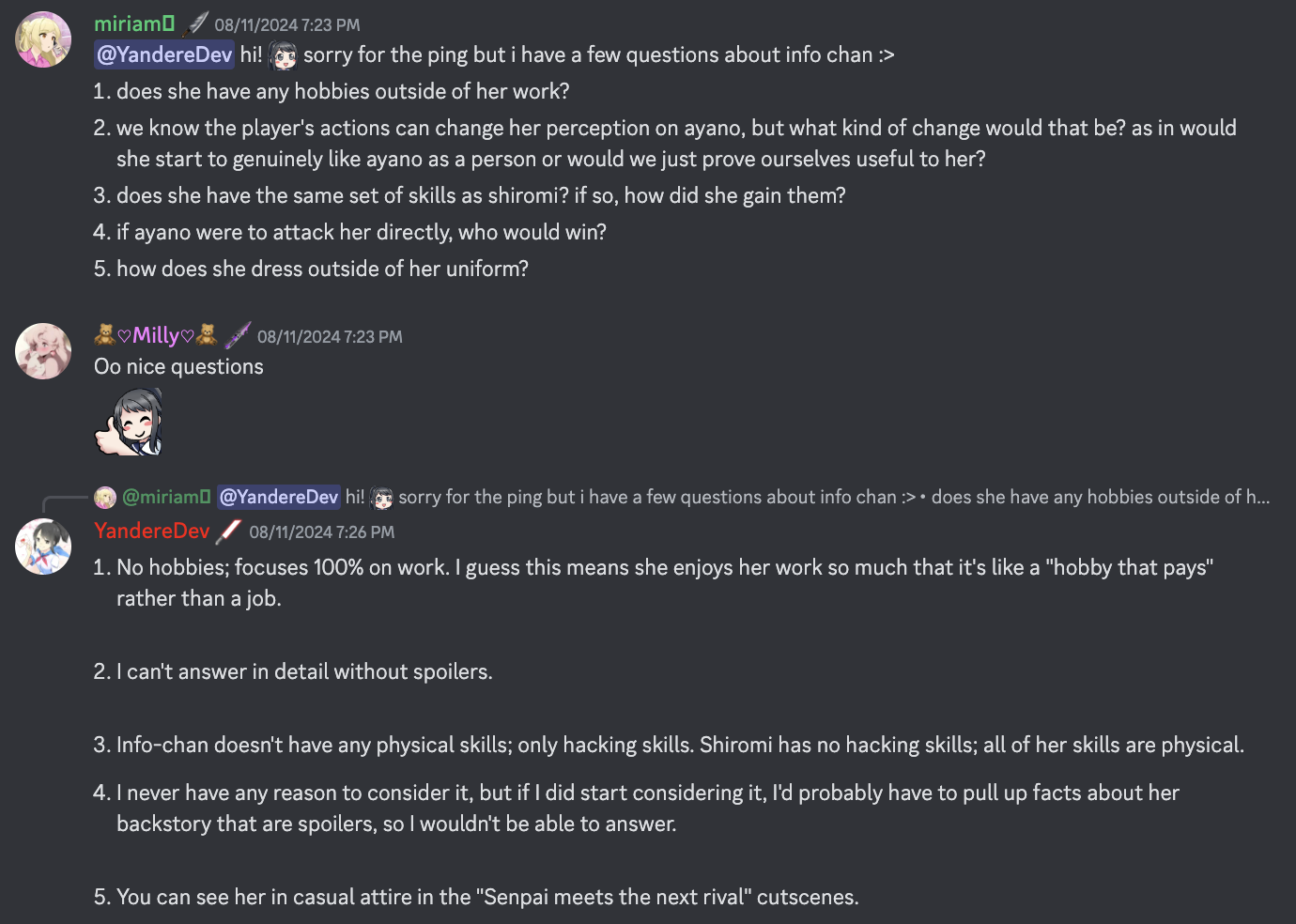Click the emoji after "hi!" in miriam's message
This screenshot has width=1296, height=924.
click(x=283, y=56)
